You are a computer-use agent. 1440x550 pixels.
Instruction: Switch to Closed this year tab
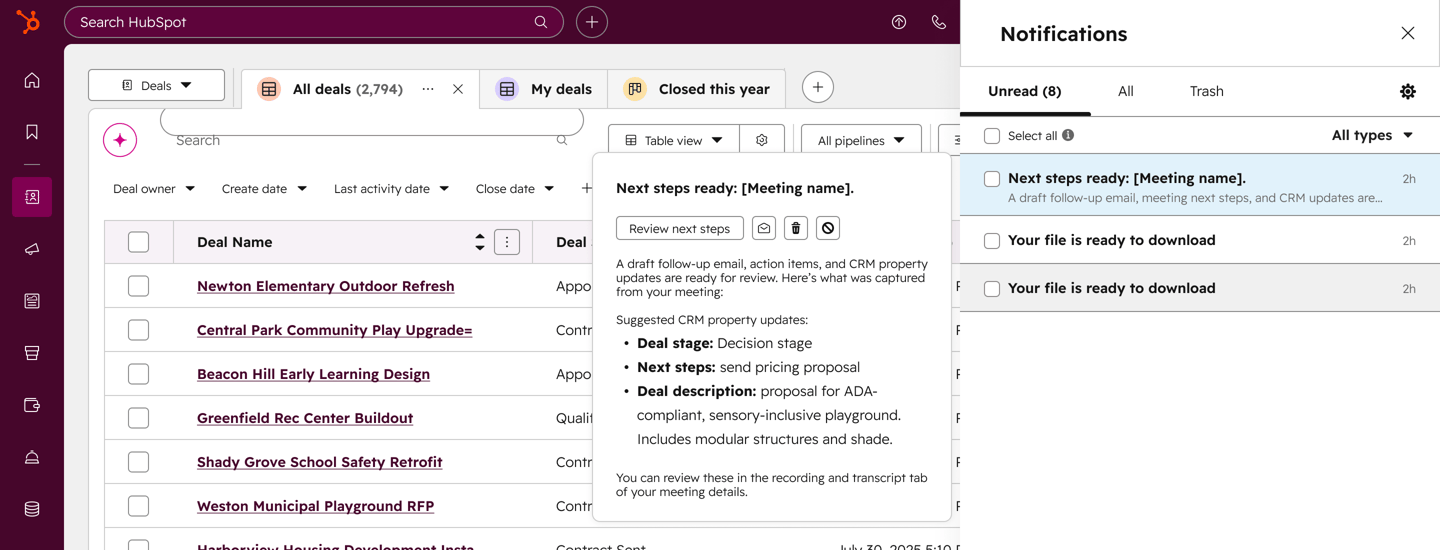pyautogui.click(x=697, y=89)
